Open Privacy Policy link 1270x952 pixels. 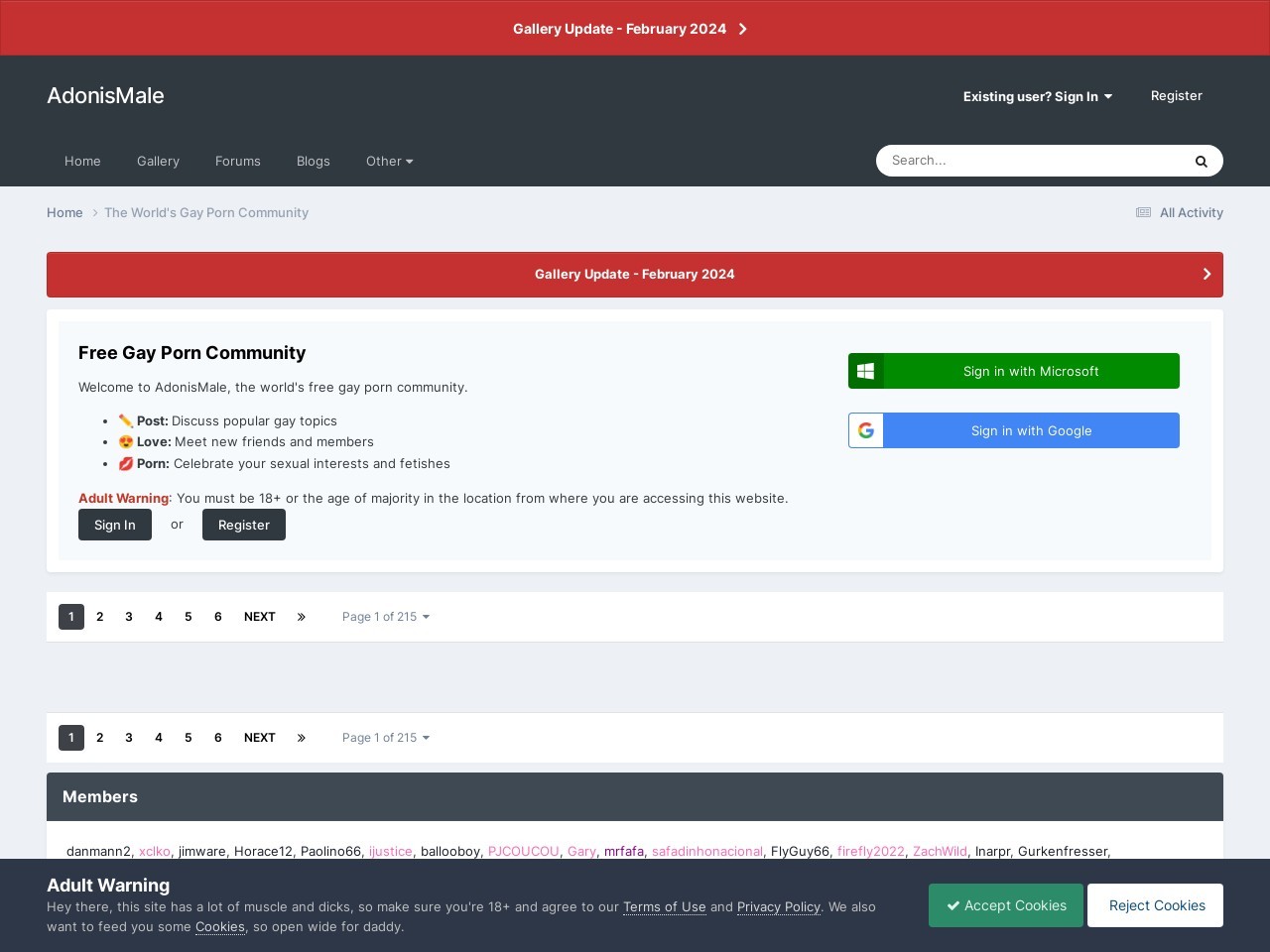point(779,906)
